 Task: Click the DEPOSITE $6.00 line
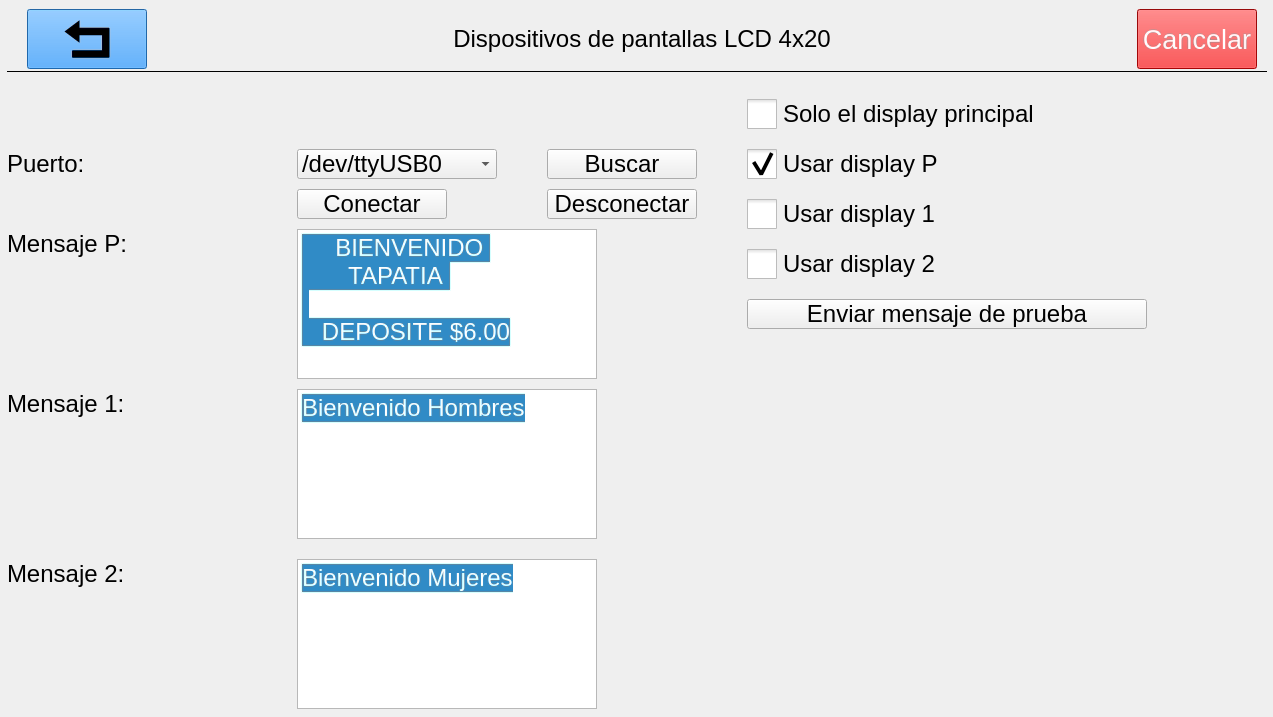tap(415, 332)
